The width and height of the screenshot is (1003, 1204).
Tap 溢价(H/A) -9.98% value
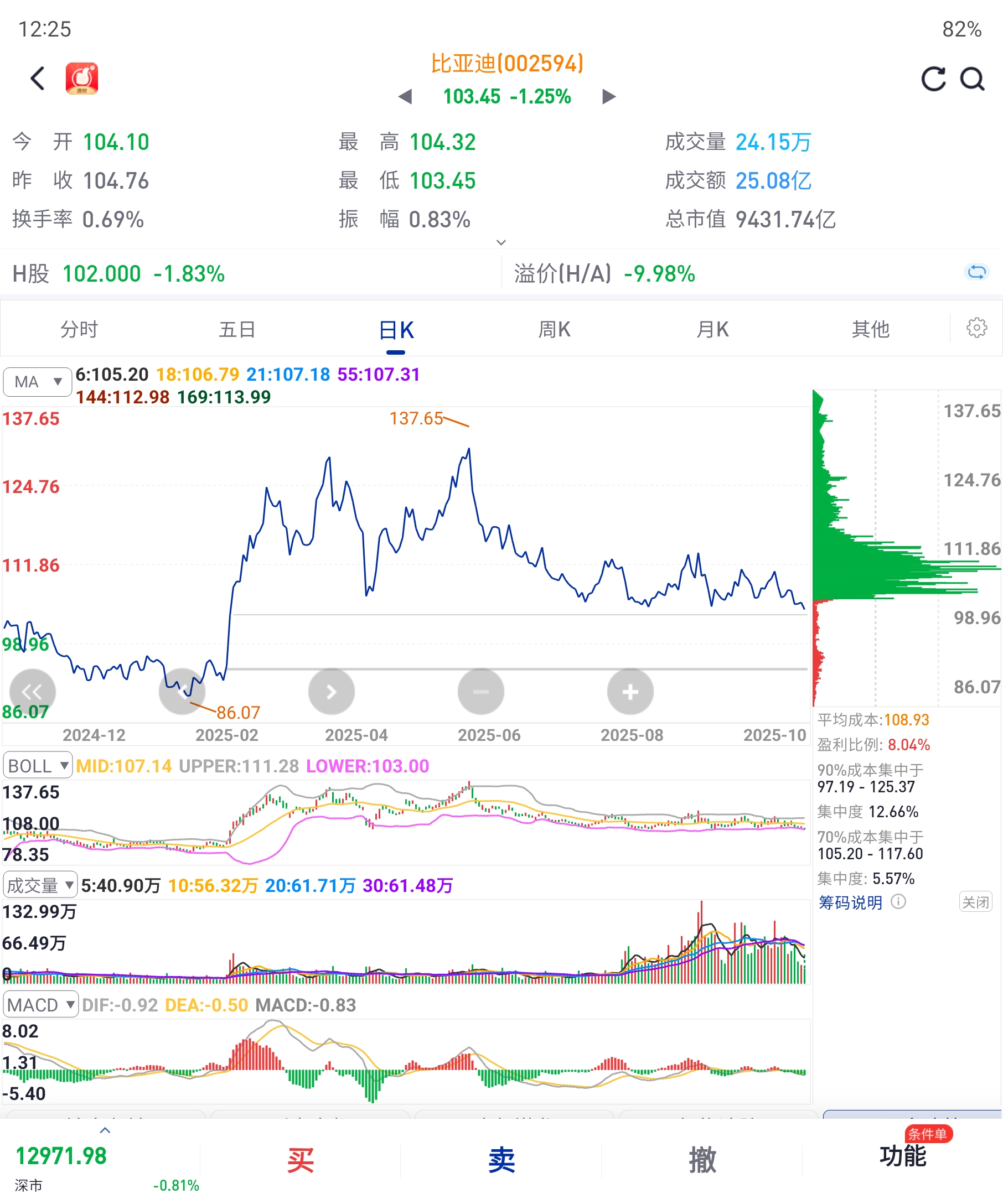click(x=604, y=273)
